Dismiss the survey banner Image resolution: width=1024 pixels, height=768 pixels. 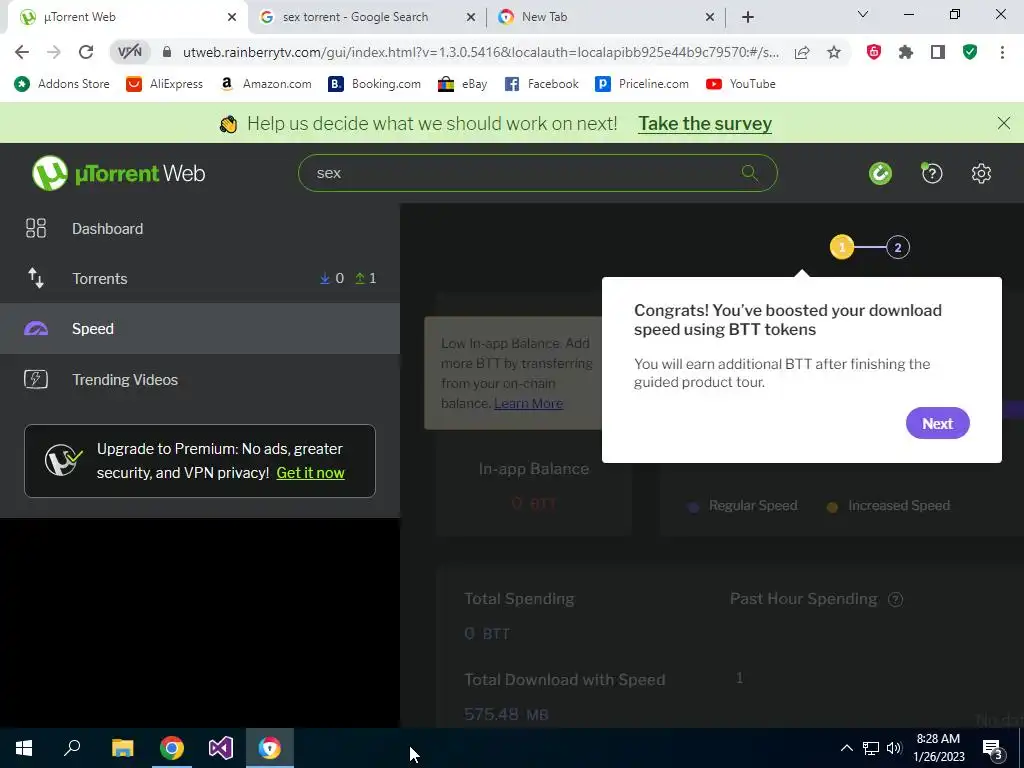click(x=1004, y=123)
